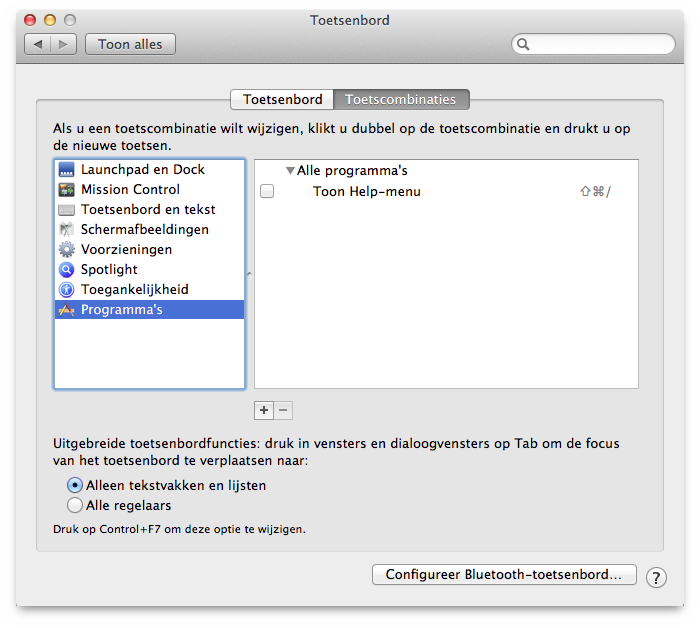Click the Mission Control icon
Viewport: 700px width, 628px height.
pyautogui.click(x=67, y=190)
